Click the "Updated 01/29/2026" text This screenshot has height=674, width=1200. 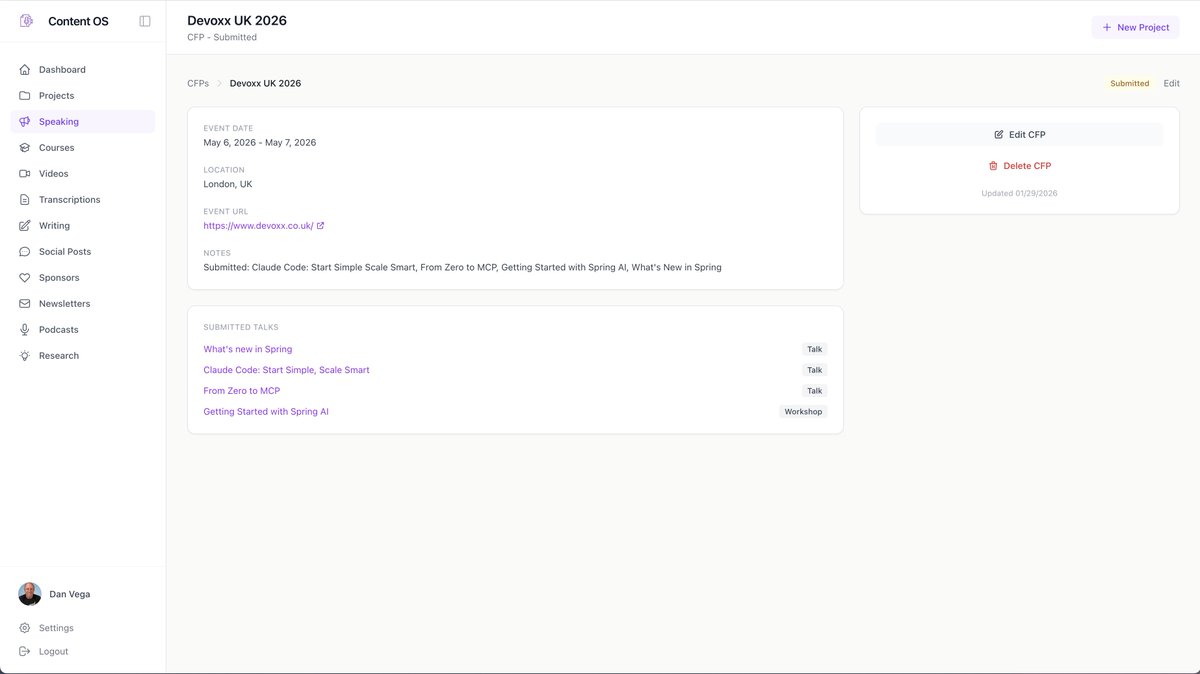(1019, 193)
